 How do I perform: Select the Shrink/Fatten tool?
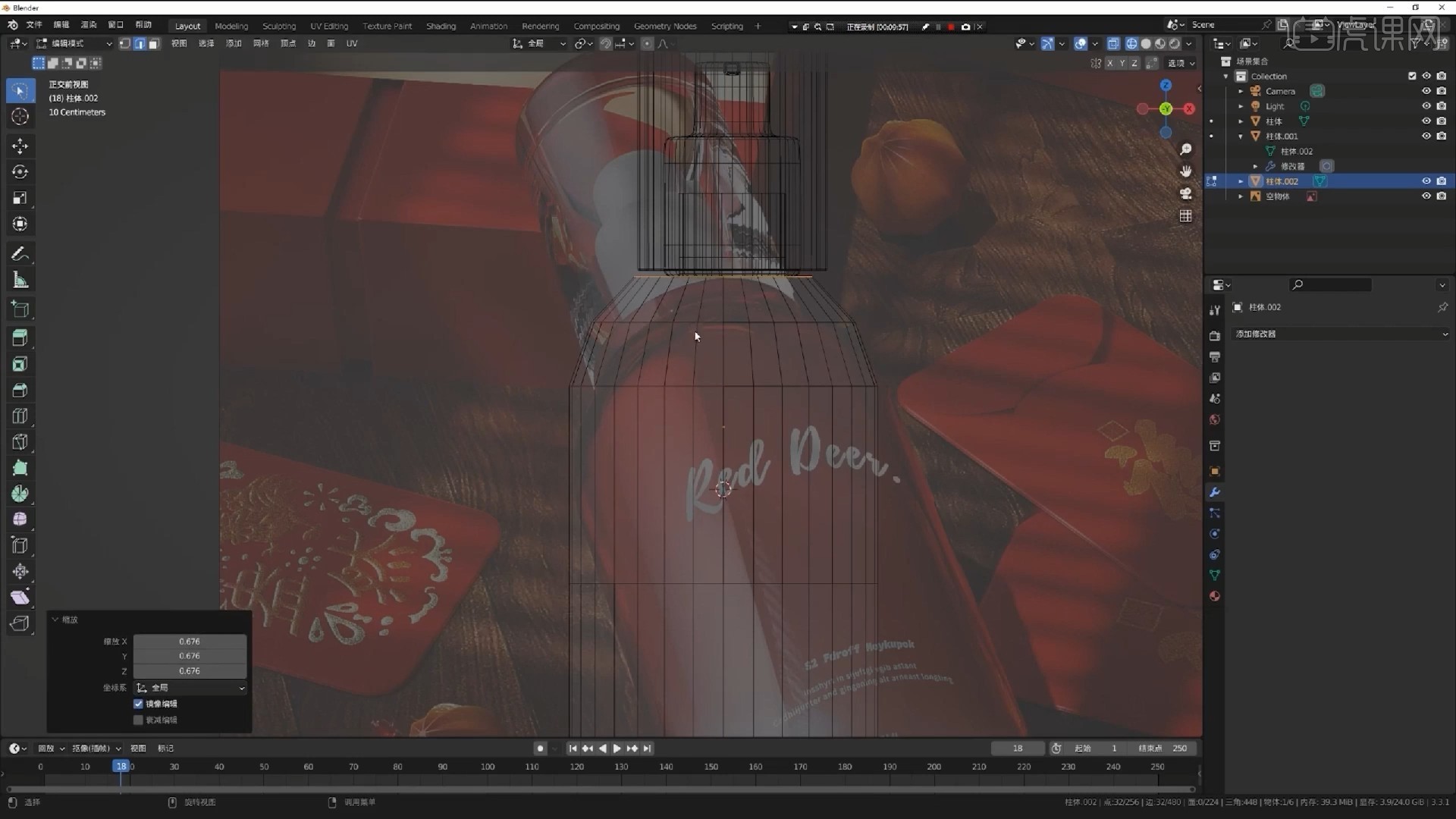click(20, 571)
